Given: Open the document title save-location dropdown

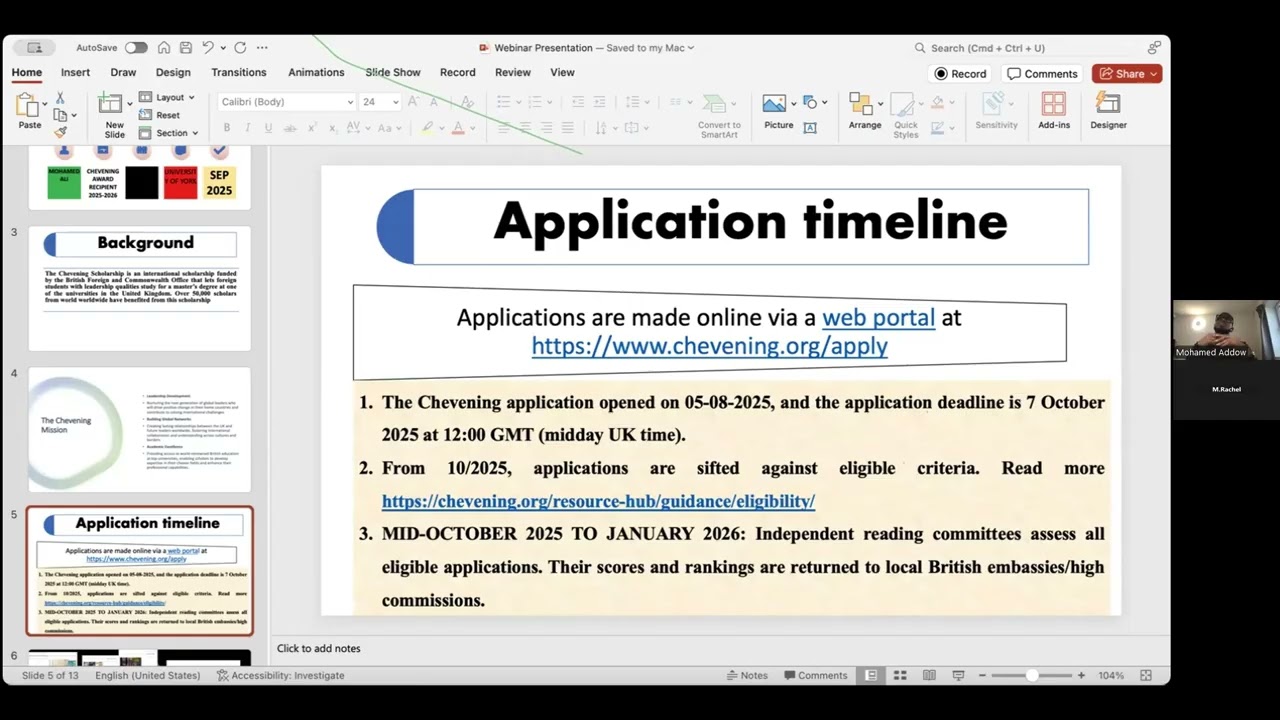Looking at the screenshot, I should [690, 48].
